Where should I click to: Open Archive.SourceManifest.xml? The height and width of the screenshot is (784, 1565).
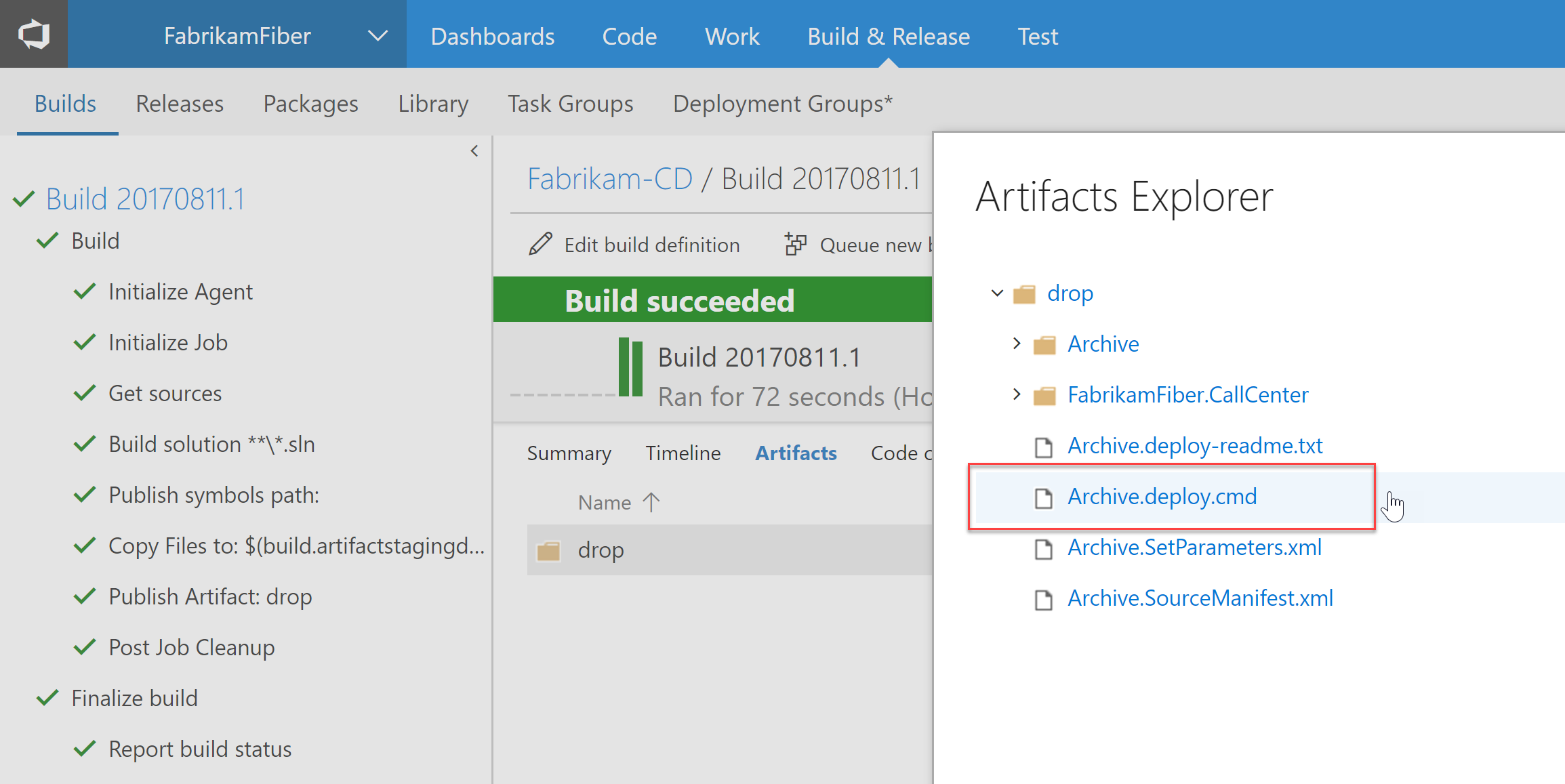coord(1200,598)
